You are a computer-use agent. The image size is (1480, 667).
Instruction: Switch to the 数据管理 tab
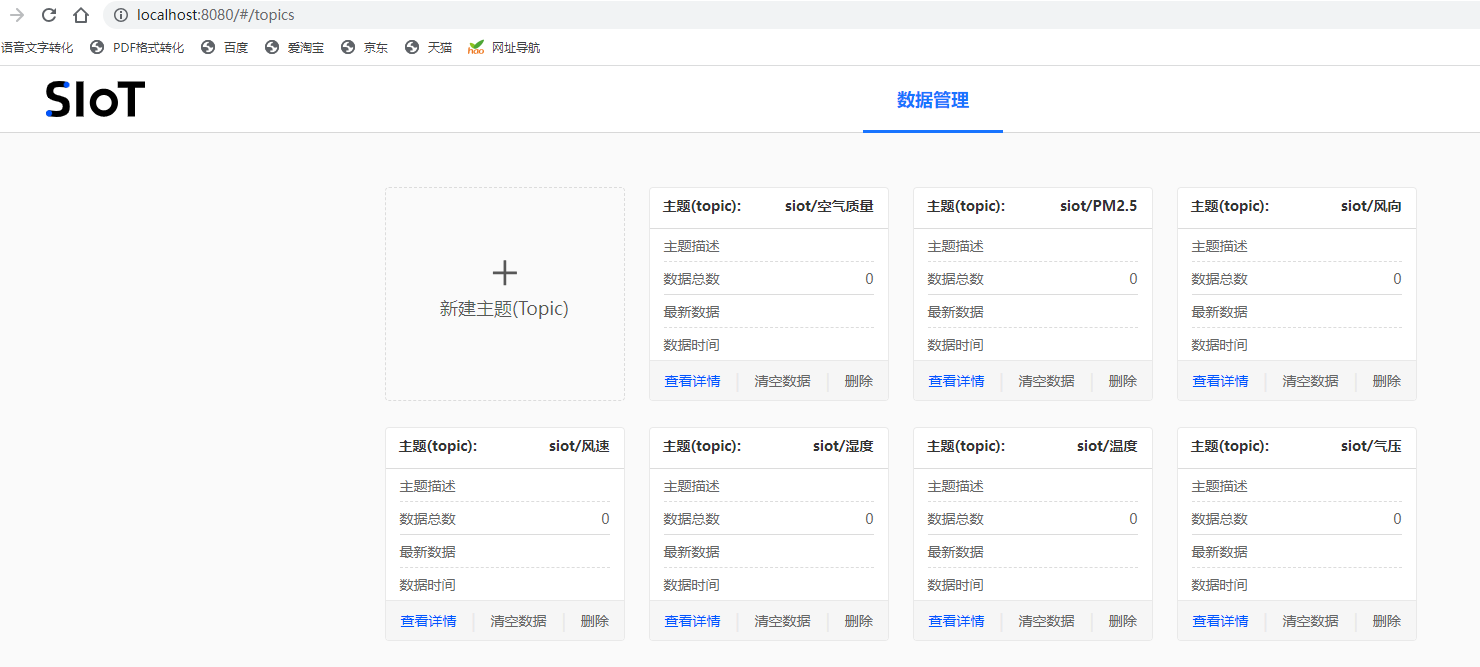pyautogui.click(x=932, y=100)
